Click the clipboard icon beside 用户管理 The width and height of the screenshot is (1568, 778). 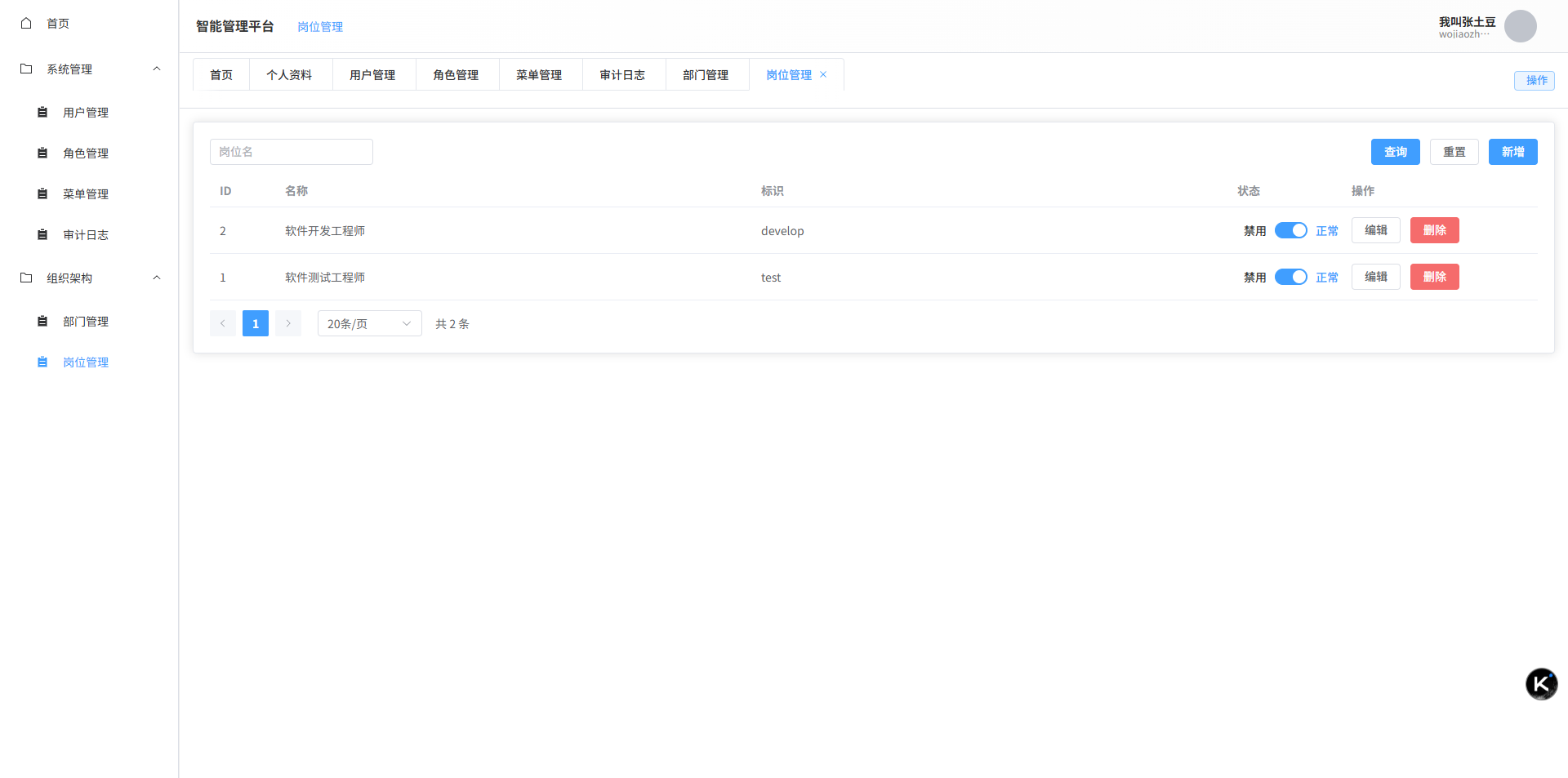[x=42, y=112]
